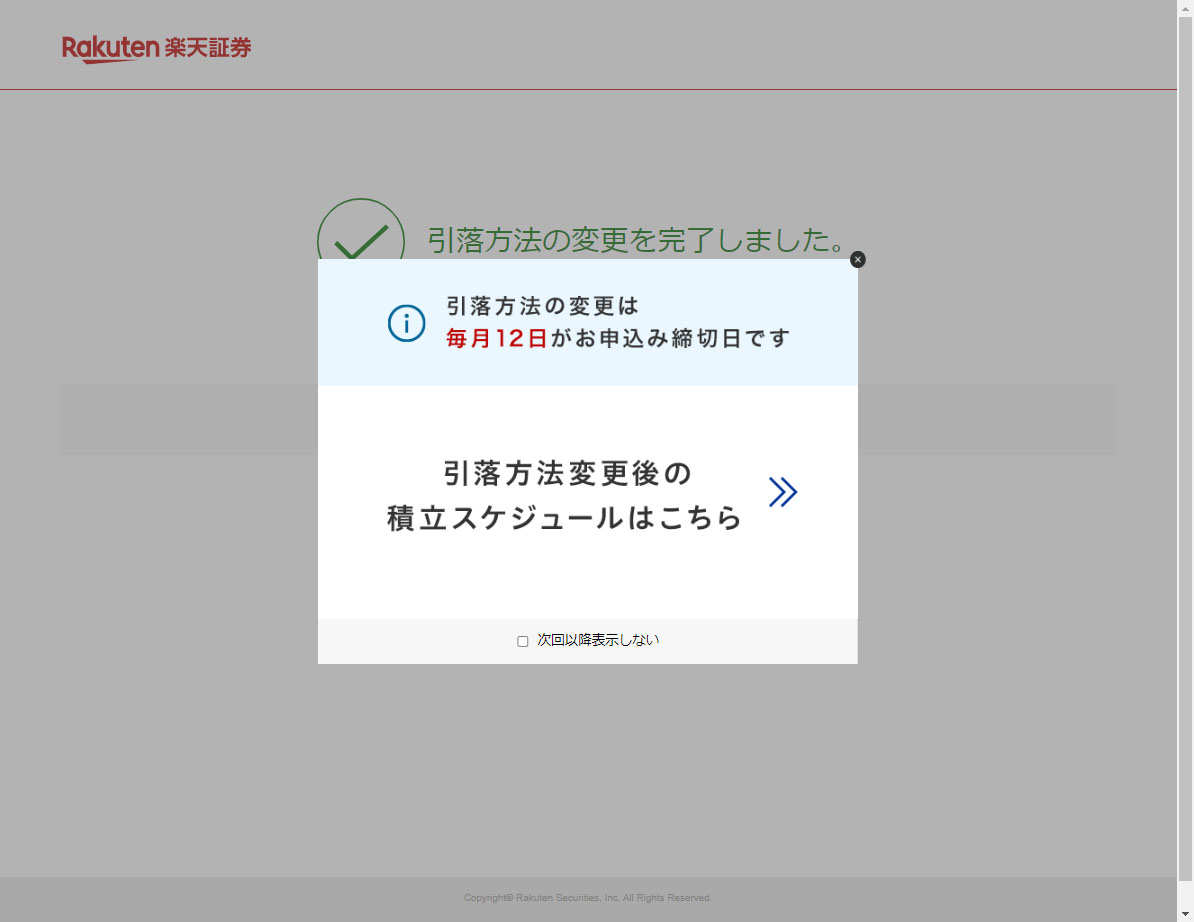The image size is (1194, 922).
Task: Click the dimmed backdrop below the popup
Action: (588, 770)
